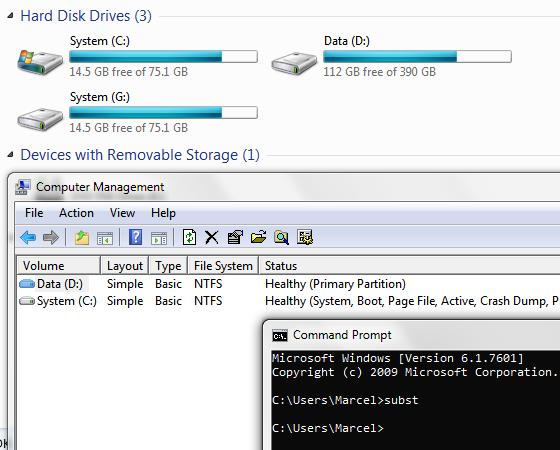
Task: Collapse the Hard Disk Drives group
Action: click(x=10, y=15)
